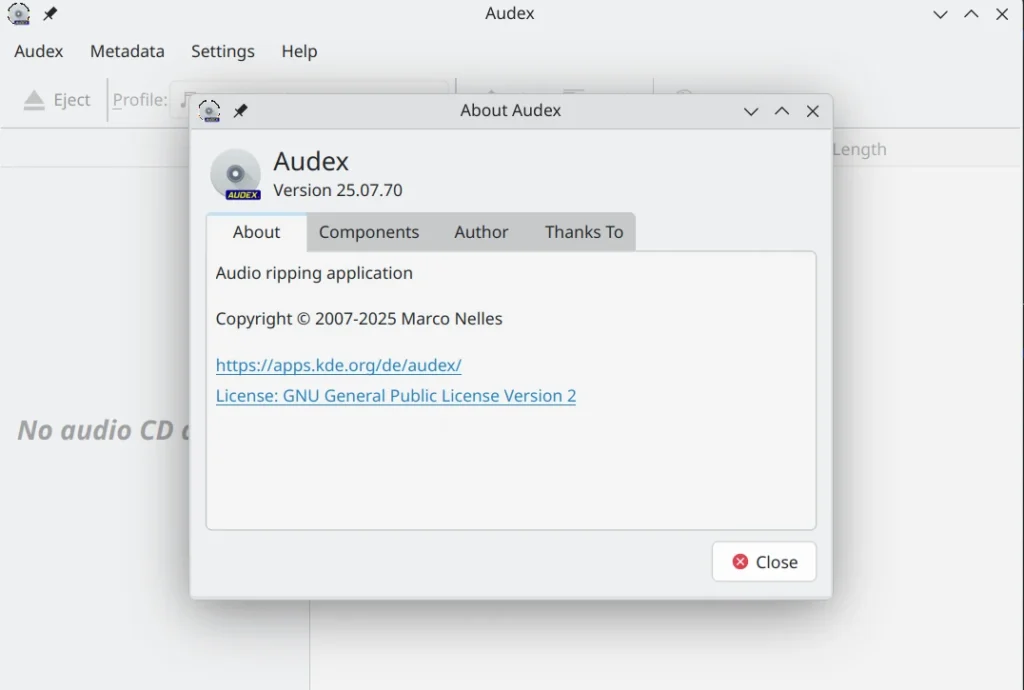Click the Length column header in main window
Viewport: 1024px width, 690px height.
coord(859,149)
